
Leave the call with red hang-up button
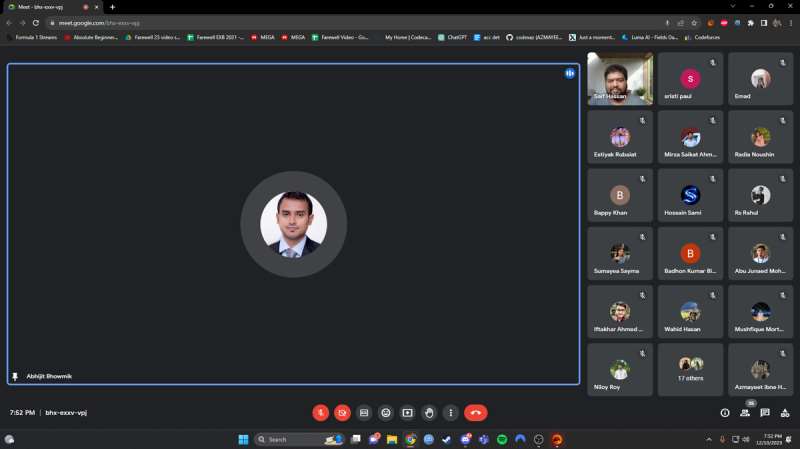click(x=476, y=413)
